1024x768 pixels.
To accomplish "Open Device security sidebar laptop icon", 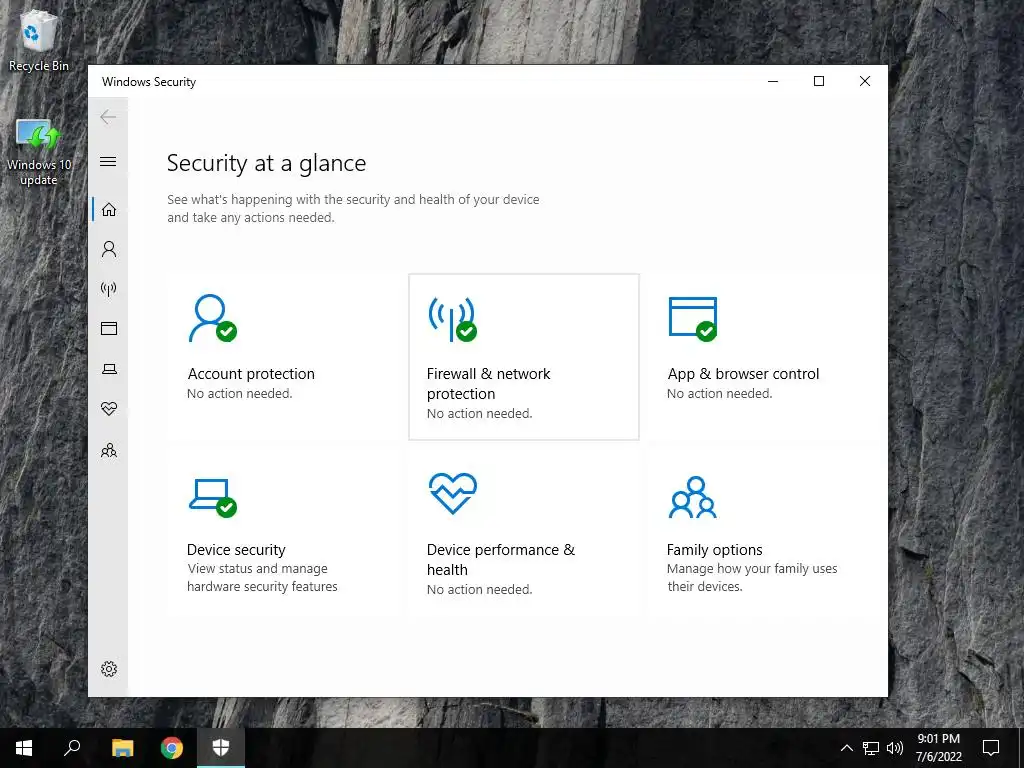I will [109, 369].
